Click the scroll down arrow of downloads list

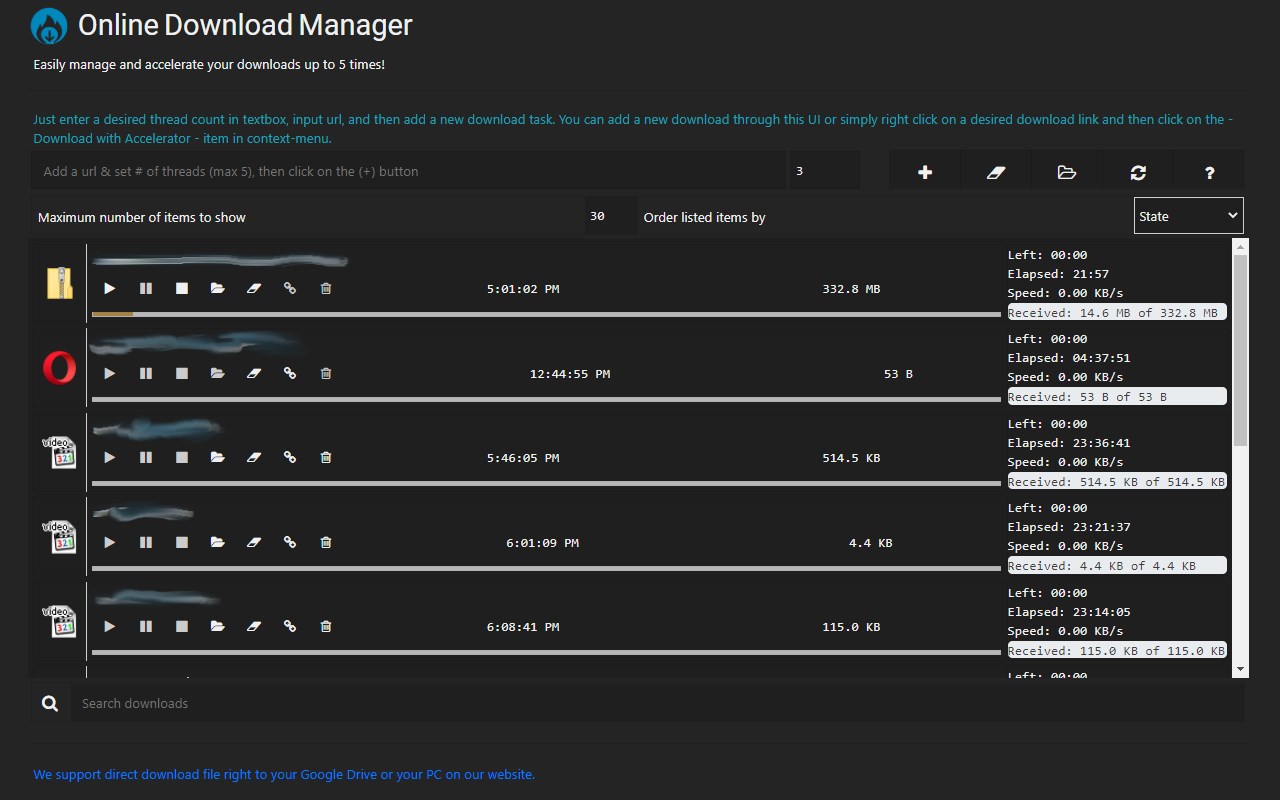[x=1241, y=669]
